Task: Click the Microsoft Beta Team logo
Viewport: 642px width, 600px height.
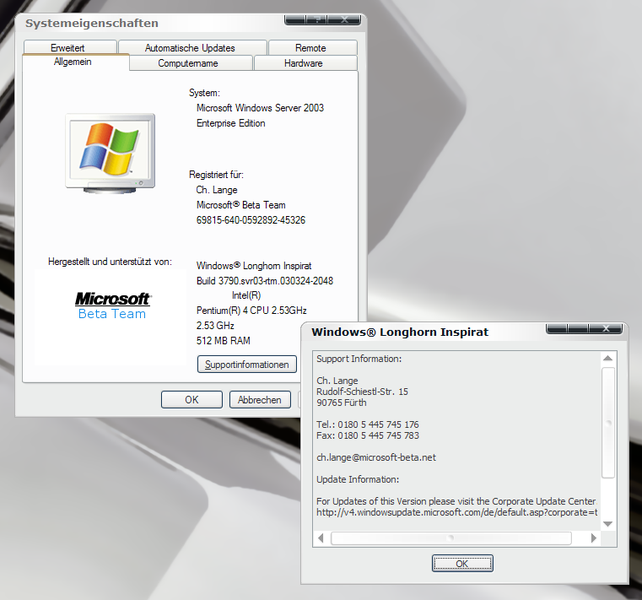Action: 112,305
